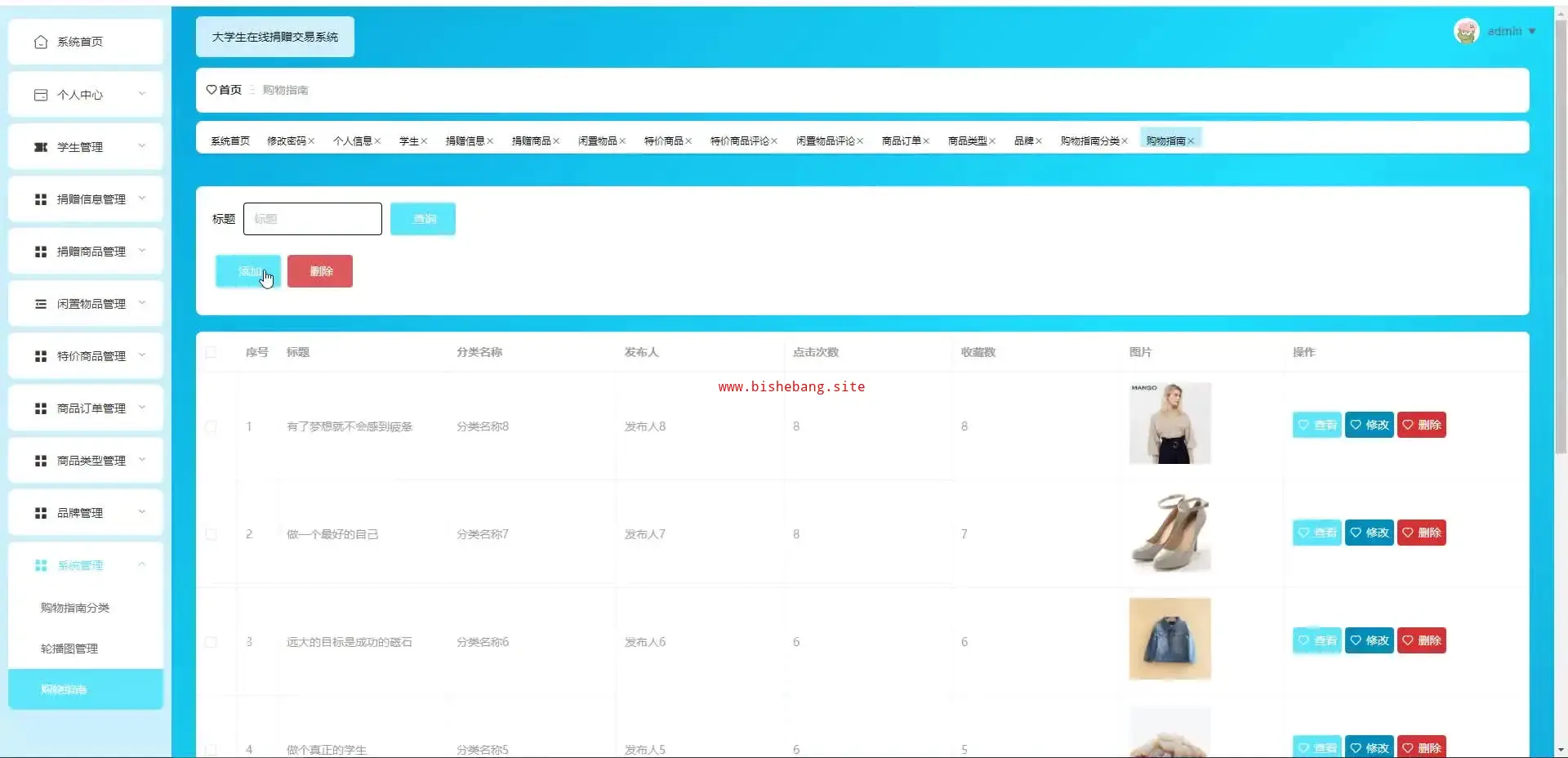Click the home icon beside 系统首页
The width and height of the screenshot is (1568, 758).
(x=41, y=42)
